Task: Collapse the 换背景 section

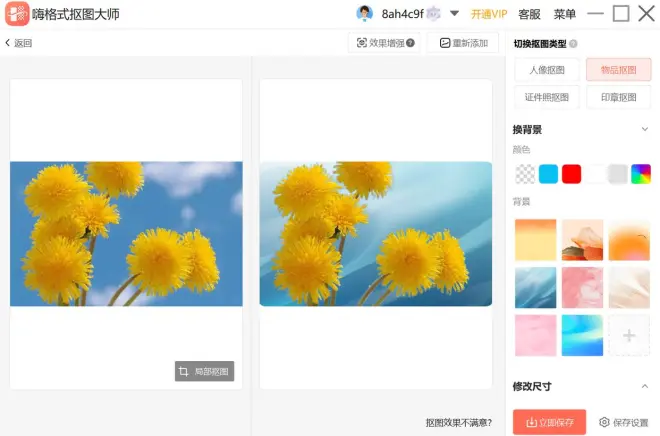Action: (x=644, y=129)
